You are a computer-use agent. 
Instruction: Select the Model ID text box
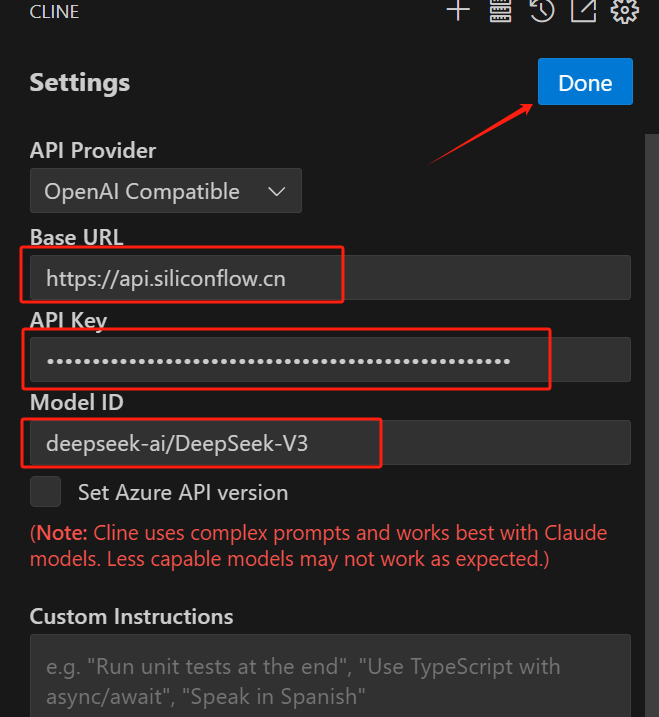(330, 442)
